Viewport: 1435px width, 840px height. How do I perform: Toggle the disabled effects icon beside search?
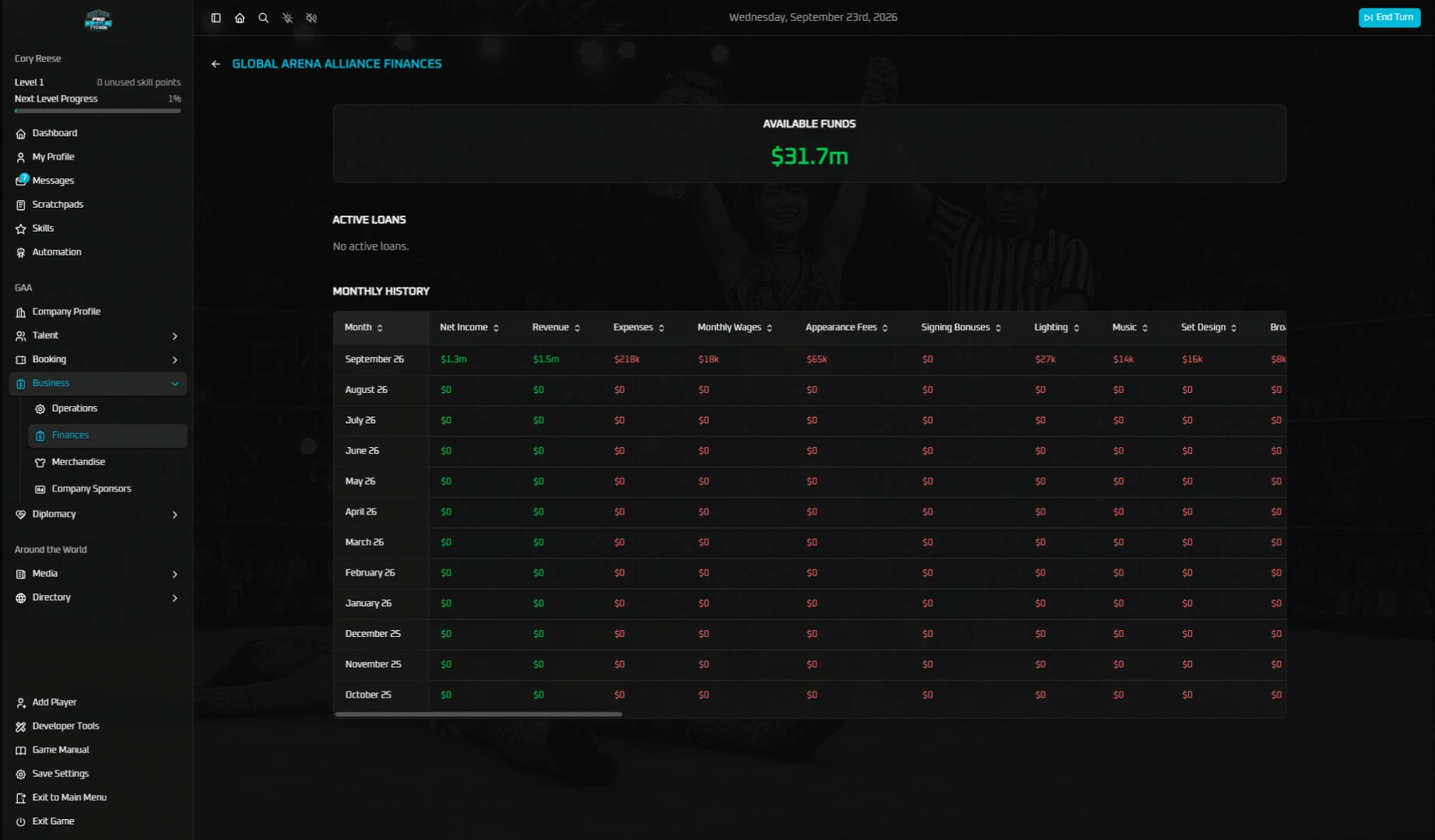coord(288,18)
